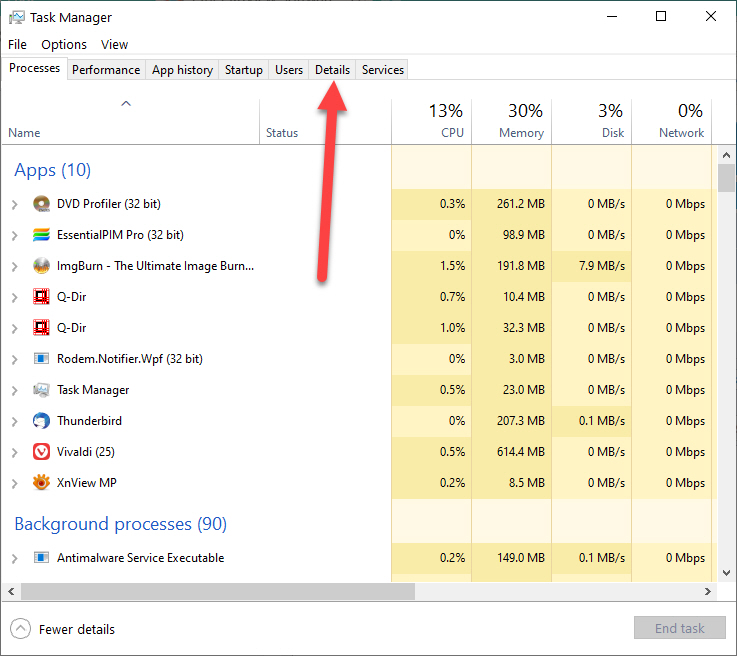The image size is (737, 656).
Task: Click the vertical scrollbar down arrow
Action: (727, 573)
